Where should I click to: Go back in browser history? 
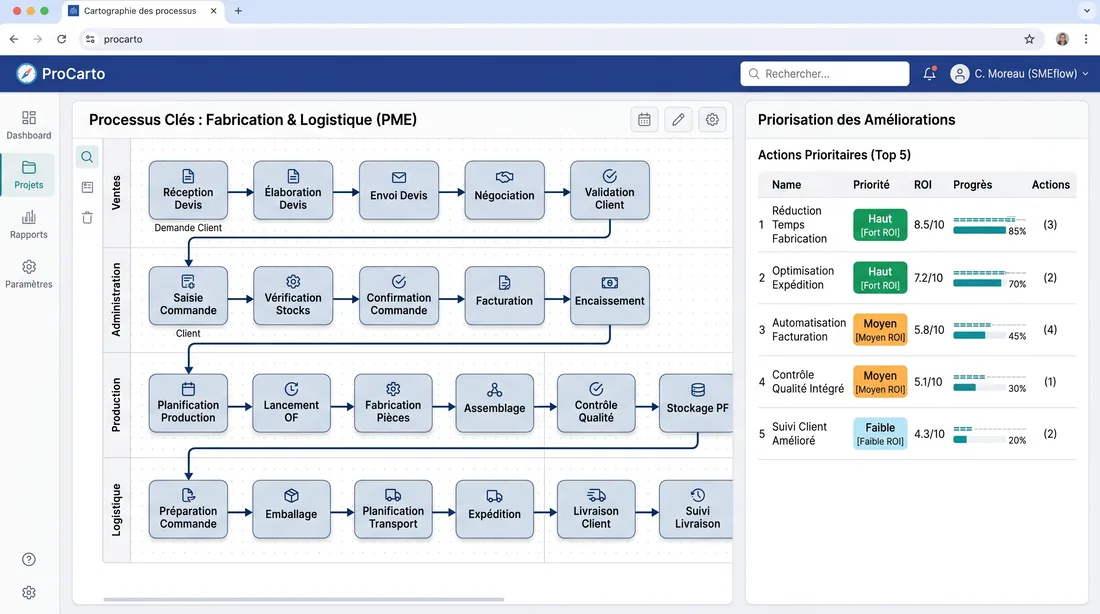coord(14,39)
